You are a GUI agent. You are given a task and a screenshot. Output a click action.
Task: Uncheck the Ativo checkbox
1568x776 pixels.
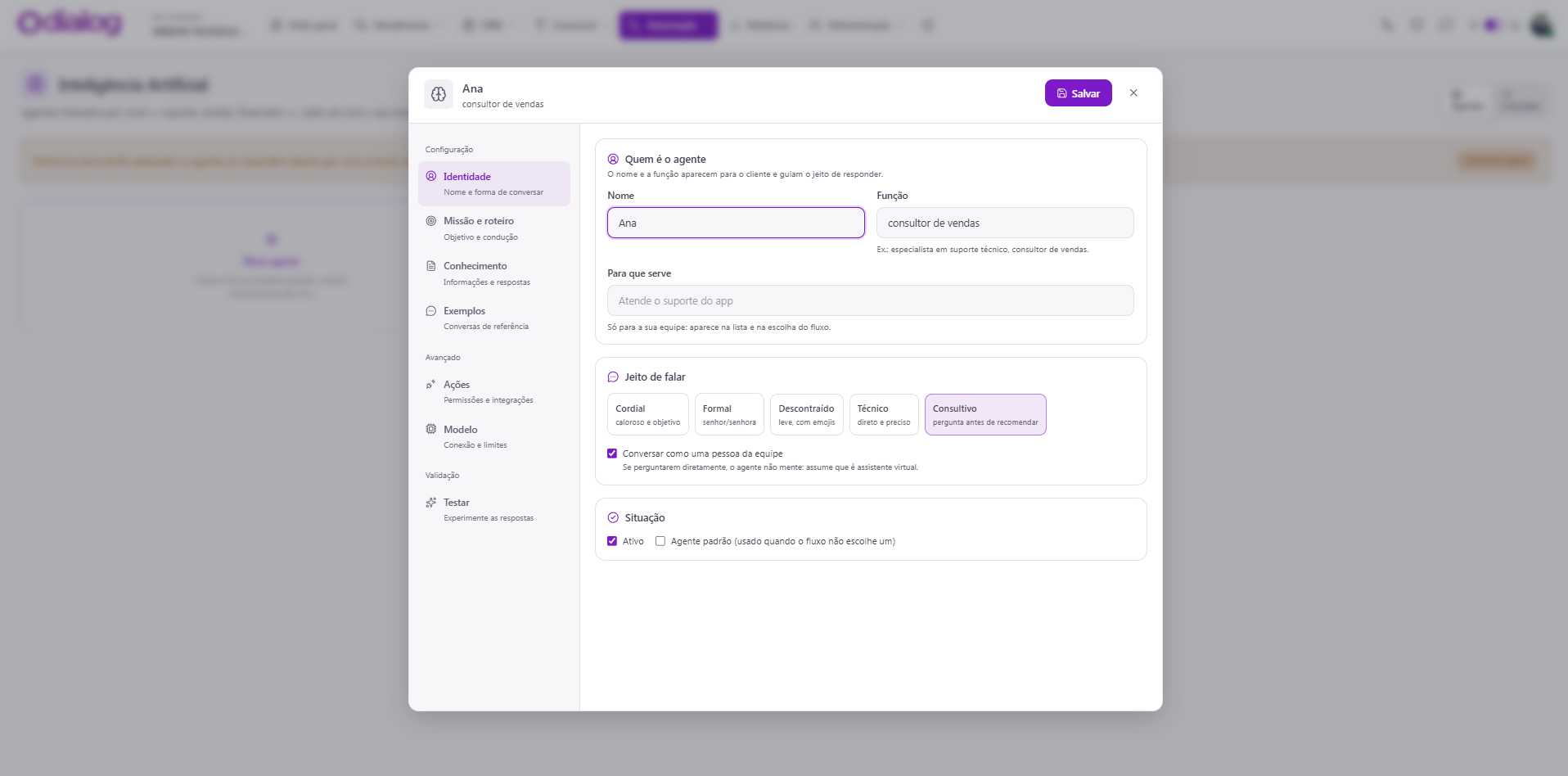(x=612, y=541)
